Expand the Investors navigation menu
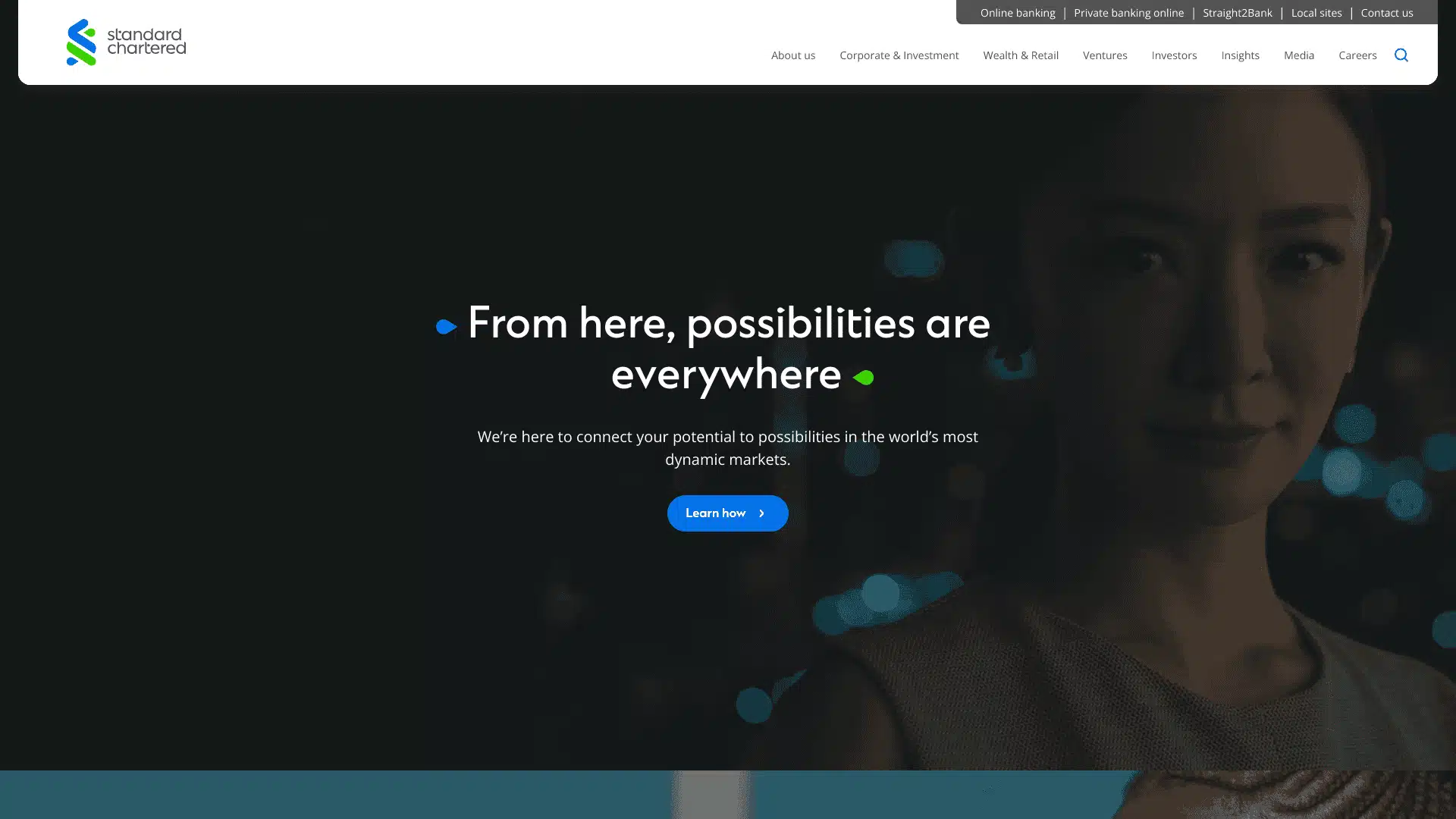The image size is (1456, 819). click(1174, 55)
